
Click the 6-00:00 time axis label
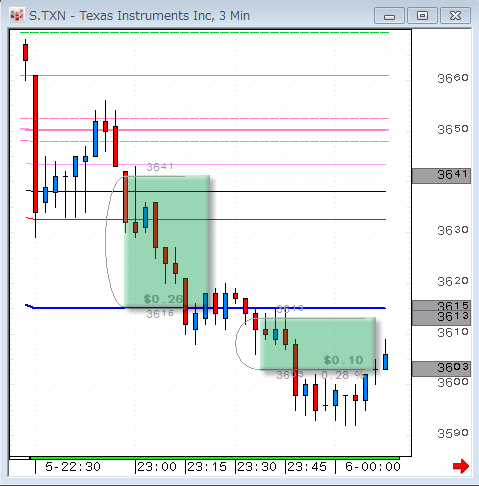click(373, 467)
